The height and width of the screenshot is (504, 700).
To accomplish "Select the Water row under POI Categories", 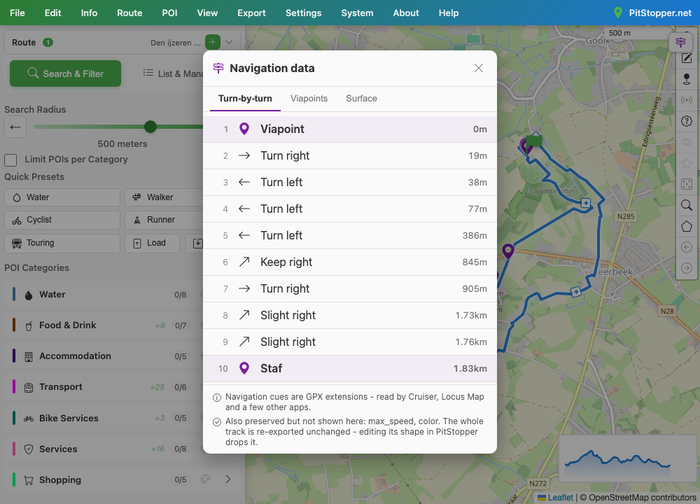I will coord(104,295).
